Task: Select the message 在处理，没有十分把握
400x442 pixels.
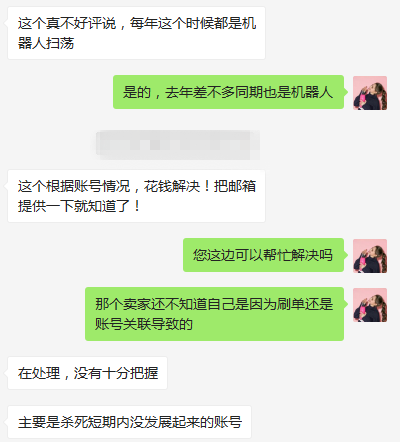Action: tap(87, 373)
